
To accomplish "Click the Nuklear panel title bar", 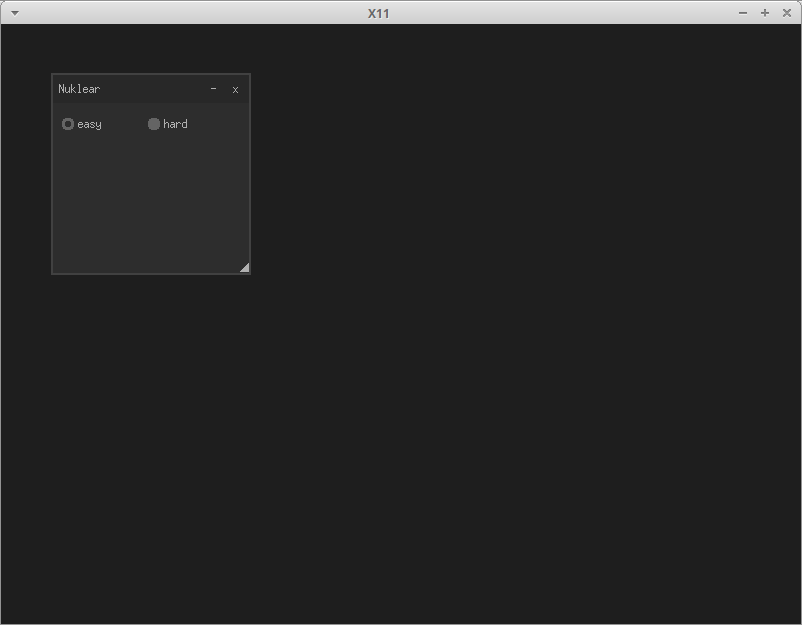I will 150,89.
